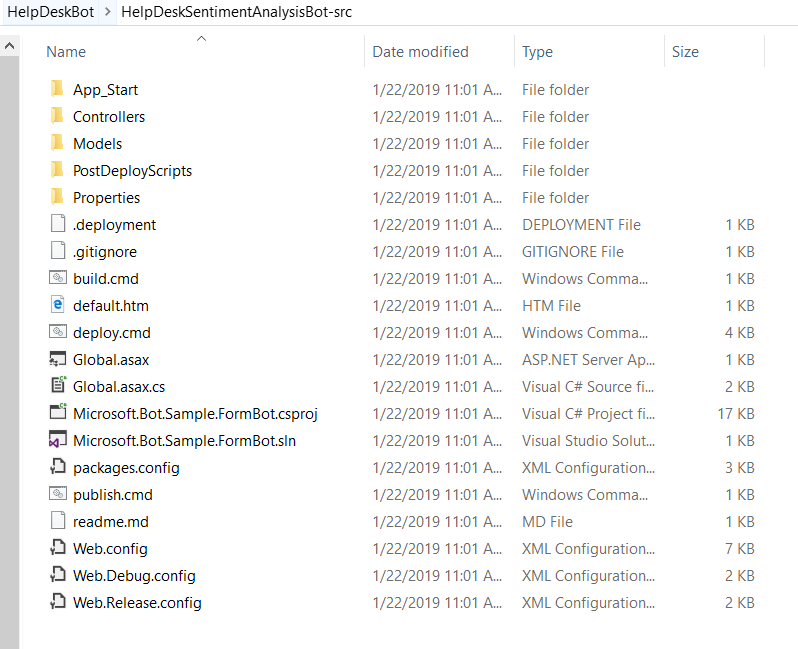Go to HelpDeskBot in breadcrumb path
Viewport: 798px width, 649px height.
50,12
